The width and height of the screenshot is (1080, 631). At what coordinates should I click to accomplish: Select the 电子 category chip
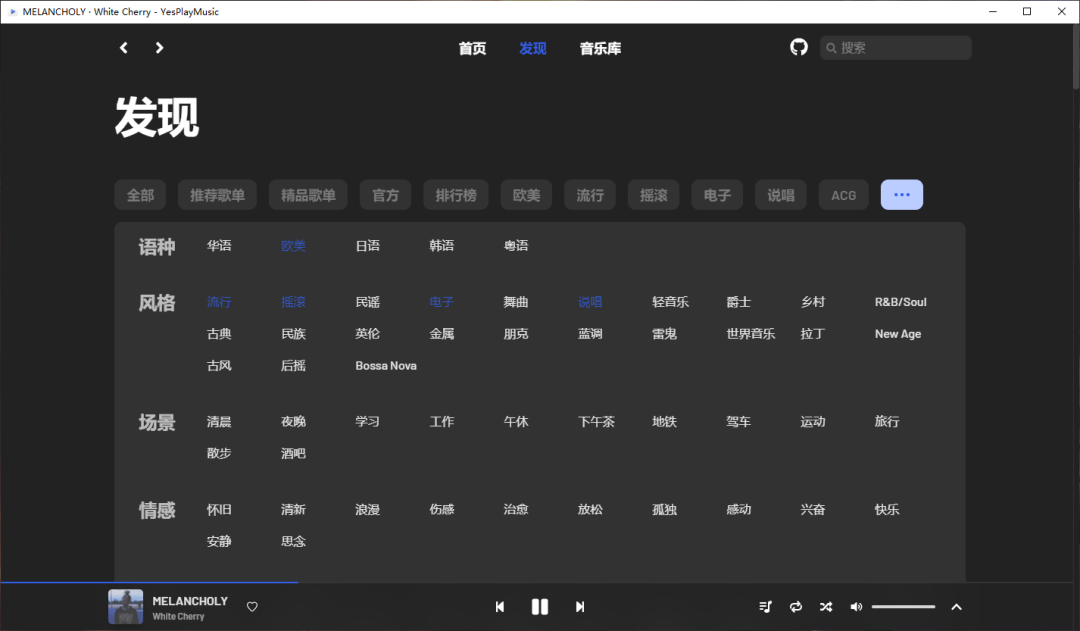[717, 195]
